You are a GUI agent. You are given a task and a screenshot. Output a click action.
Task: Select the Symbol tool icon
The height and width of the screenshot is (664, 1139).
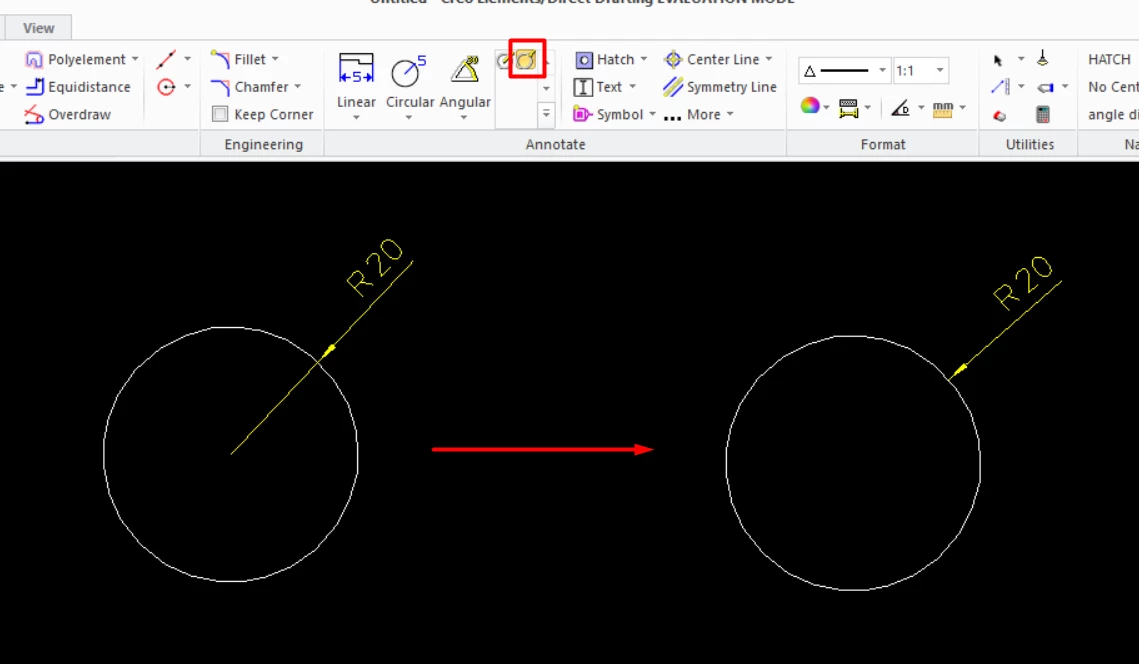(582, 115)
